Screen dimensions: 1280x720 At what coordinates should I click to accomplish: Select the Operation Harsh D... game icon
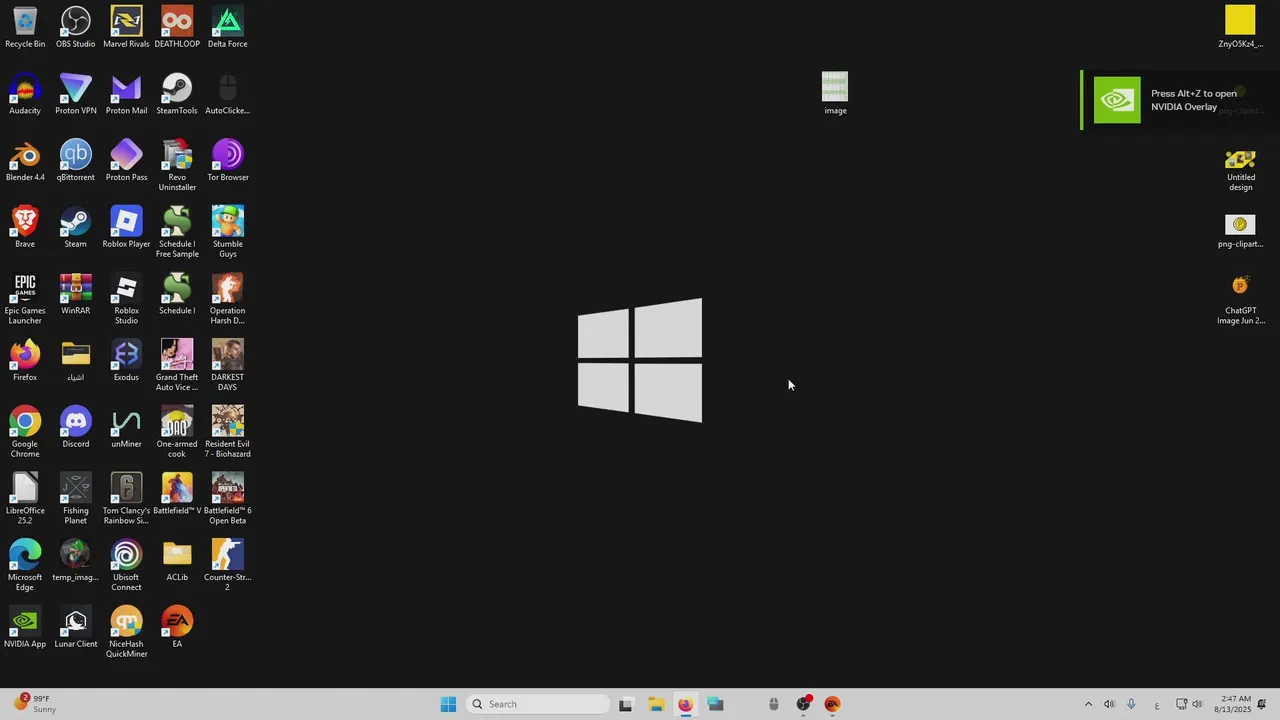228,299
